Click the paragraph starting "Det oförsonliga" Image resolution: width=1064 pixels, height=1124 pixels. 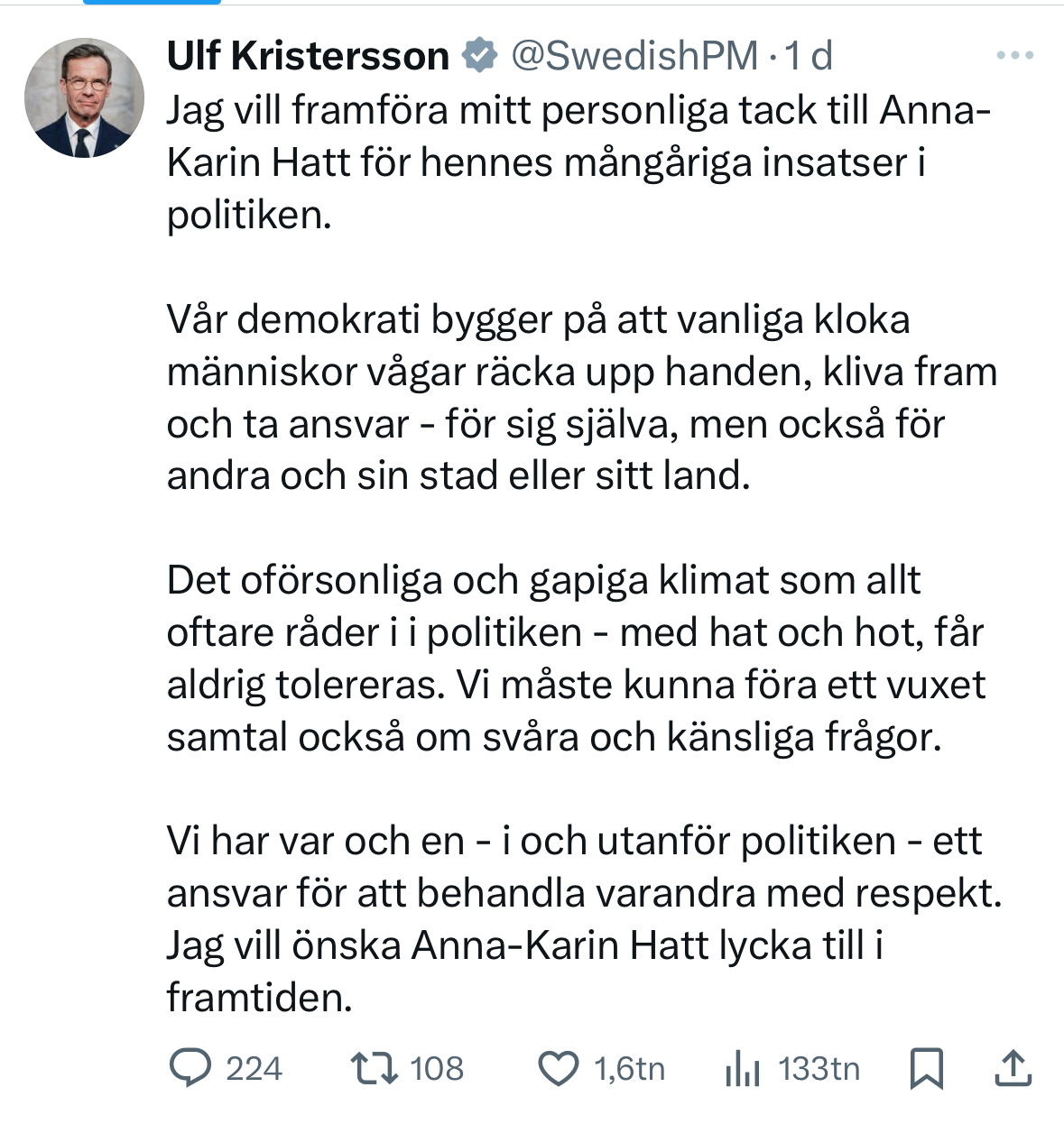[578, 659]
